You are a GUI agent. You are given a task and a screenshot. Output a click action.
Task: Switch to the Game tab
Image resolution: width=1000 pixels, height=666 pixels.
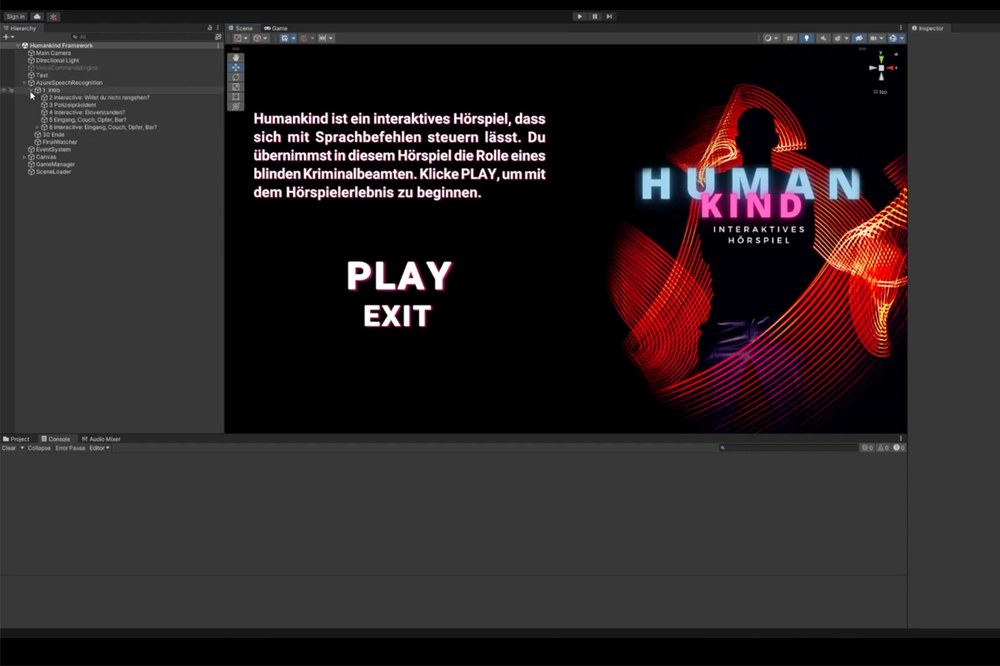pos(276,28)
